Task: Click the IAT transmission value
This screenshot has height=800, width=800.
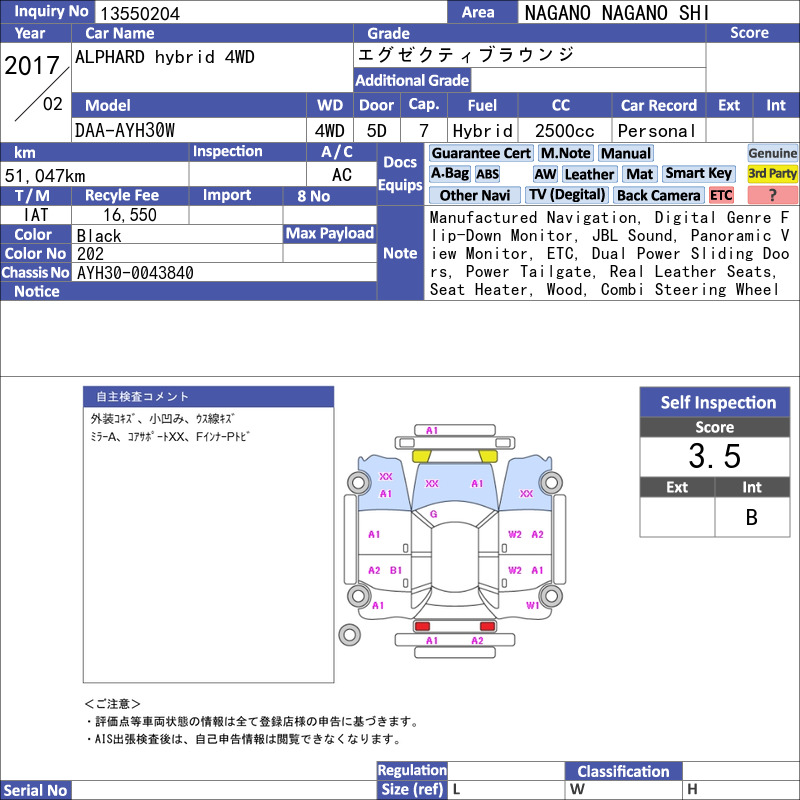Action: (36, 215)
